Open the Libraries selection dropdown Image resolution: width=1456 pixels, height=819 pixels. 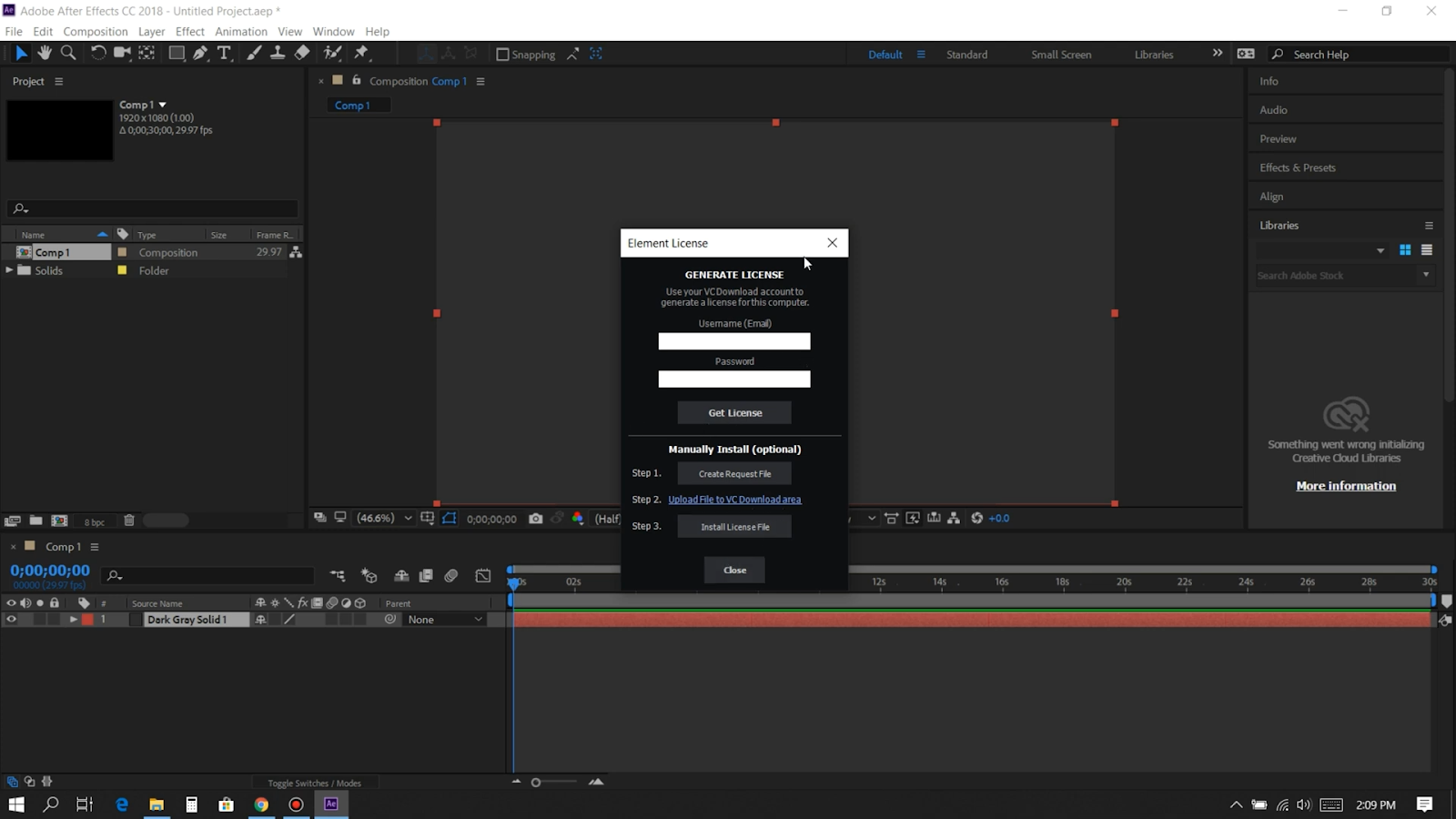(1380, 250)
